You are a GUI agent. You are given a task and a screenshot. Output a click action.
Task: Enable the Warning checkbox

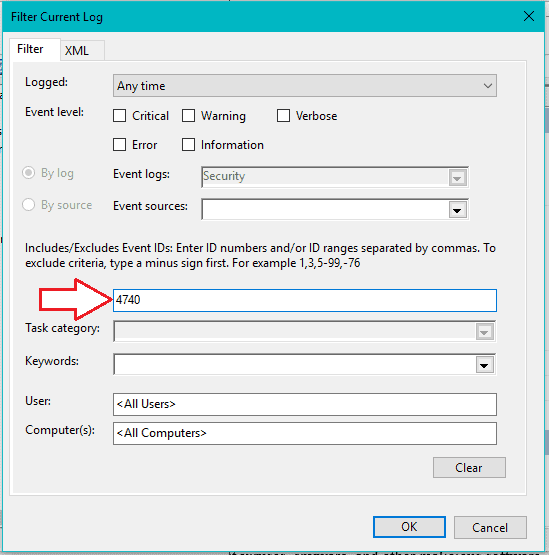click(188, 116)
